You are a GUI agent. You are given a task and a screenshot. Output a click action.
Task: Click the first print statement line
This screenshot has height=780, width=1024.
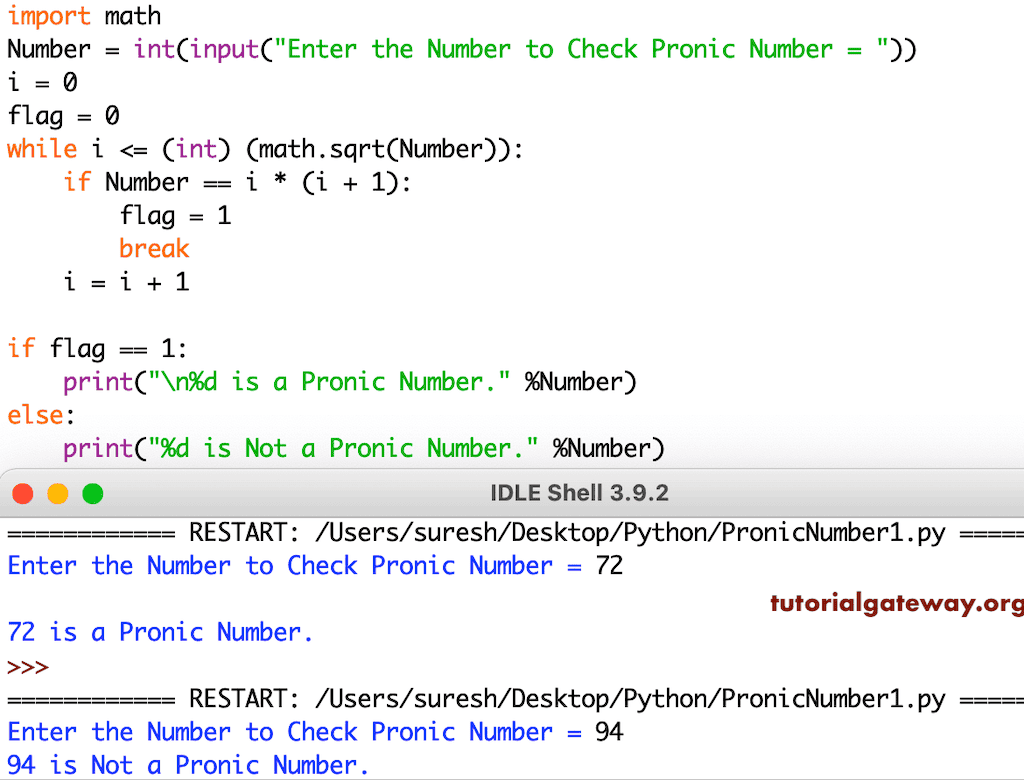click(350, 381)
